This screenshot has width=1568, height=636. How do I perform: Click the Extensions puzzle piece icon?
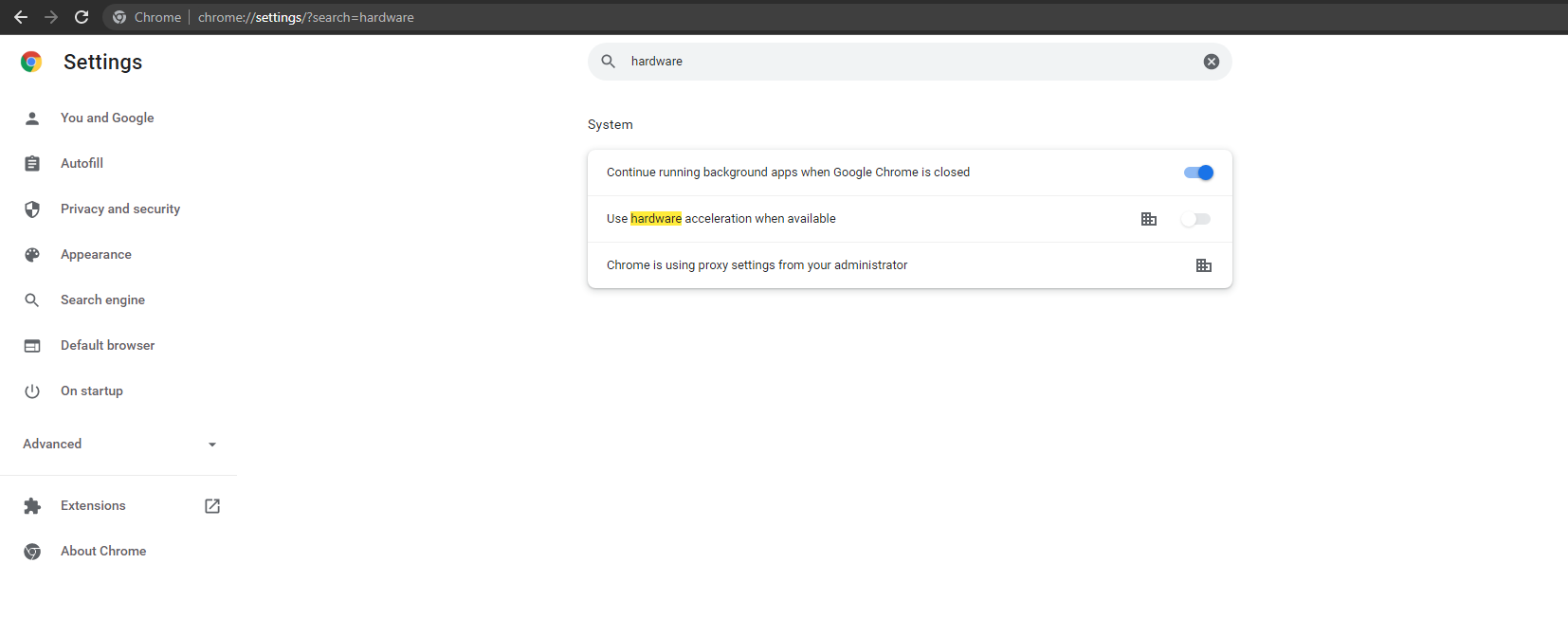[32, 506]
